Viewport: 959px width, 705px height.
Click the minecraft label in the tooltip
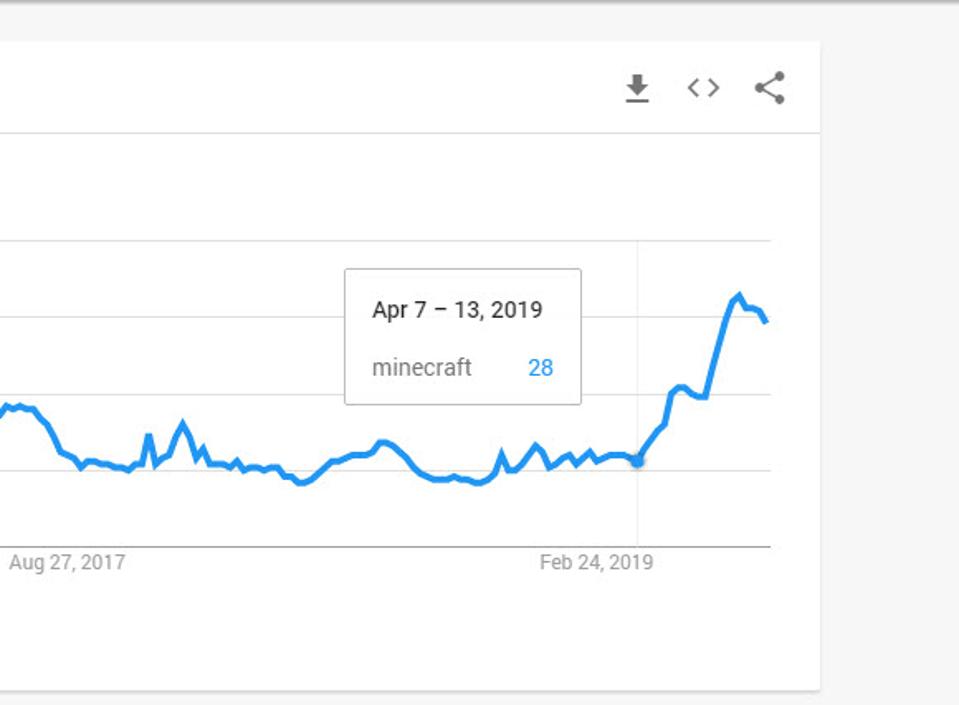tap(421, 368)
